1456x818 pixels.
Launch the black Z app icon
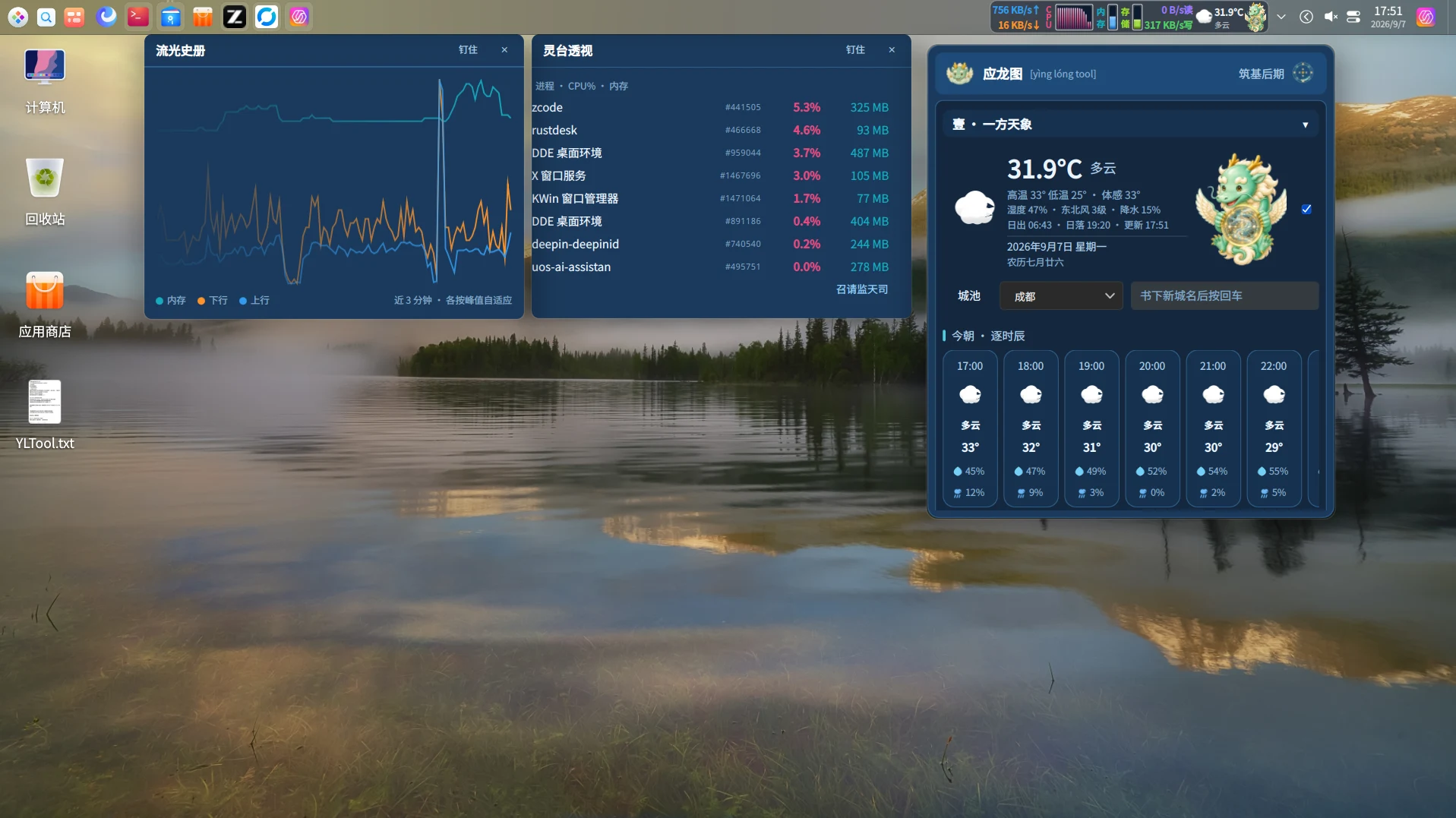click(x=235, y=17)
